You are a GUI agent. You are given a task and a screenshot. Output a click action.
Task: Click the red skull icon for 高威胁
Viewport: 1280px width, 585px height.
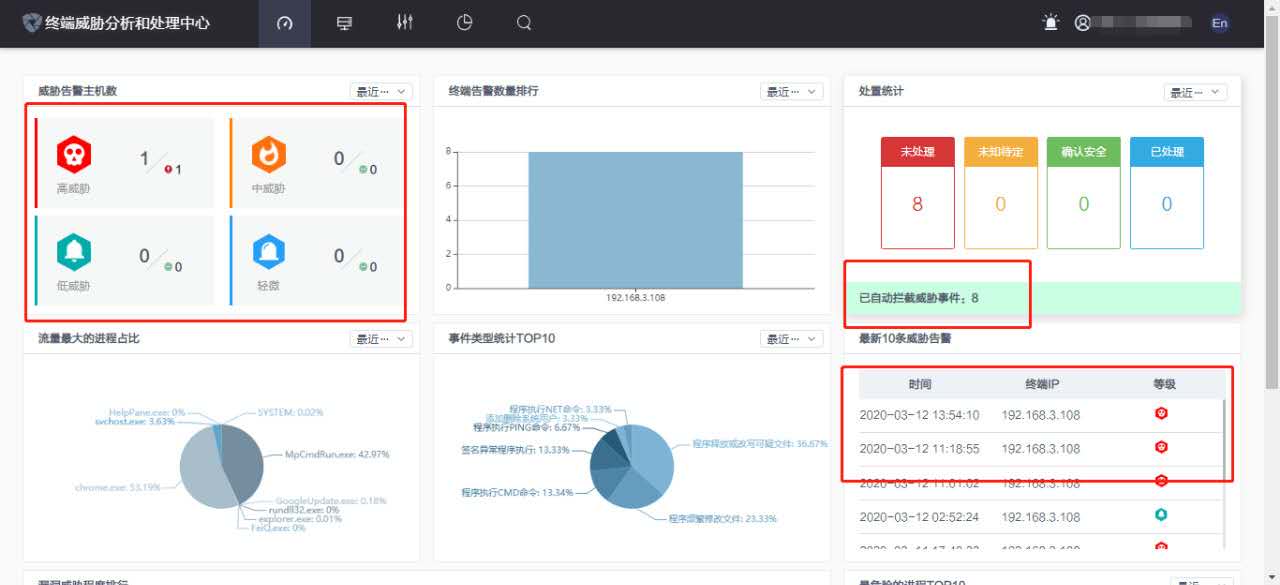pyautogui.click(x=72, y=156)
